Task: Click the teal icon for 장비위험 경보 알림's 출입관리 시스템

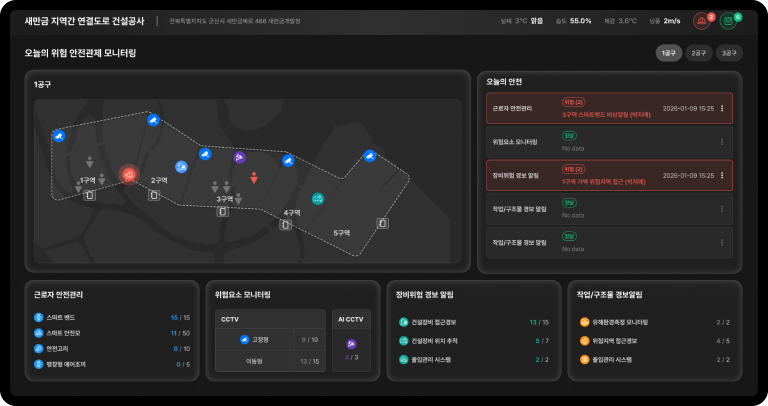Action: click(x=404, y=359)
